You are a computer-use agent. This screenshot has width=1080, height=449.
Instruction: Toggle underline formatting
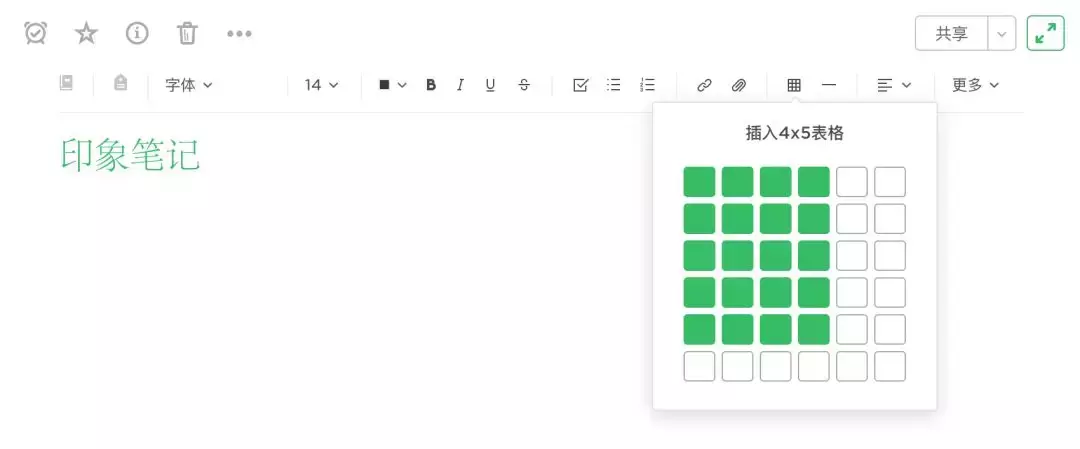click(x=490, y=85)
